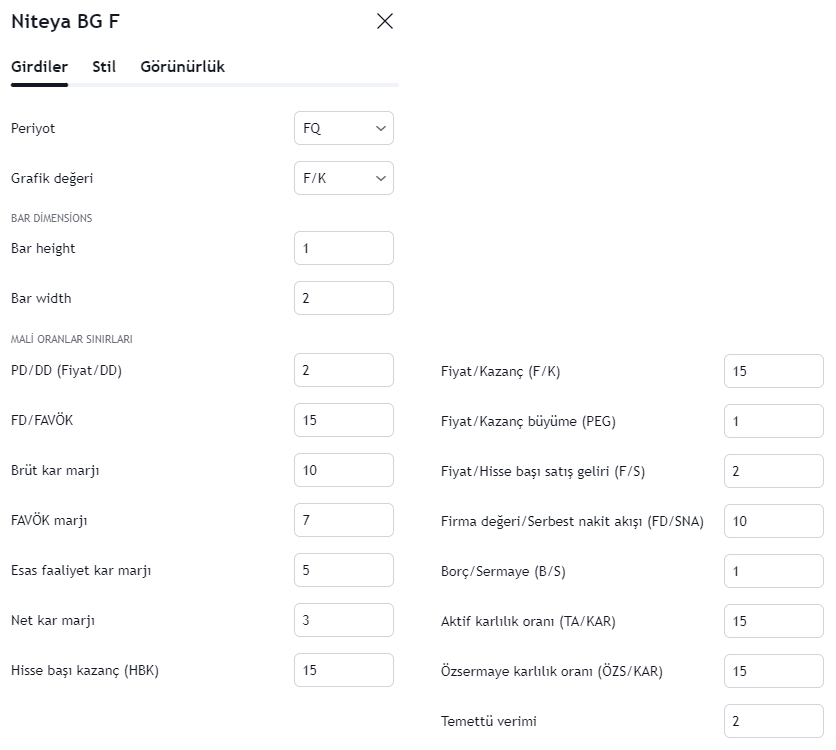
Task: Select the FD/FAVÖK input box
Action: coord(343,420)
